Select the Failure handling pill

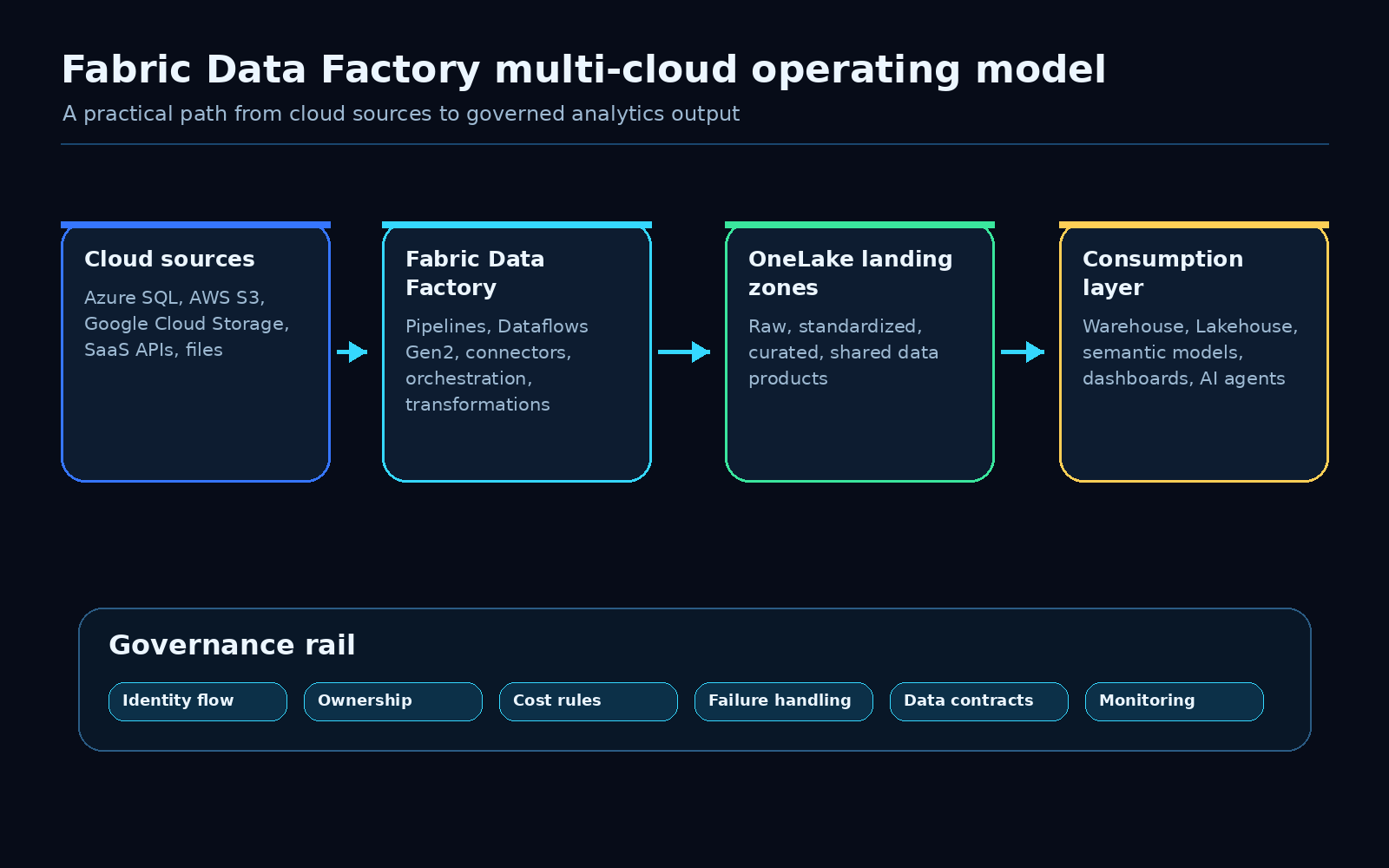click(x=784, y=701)
